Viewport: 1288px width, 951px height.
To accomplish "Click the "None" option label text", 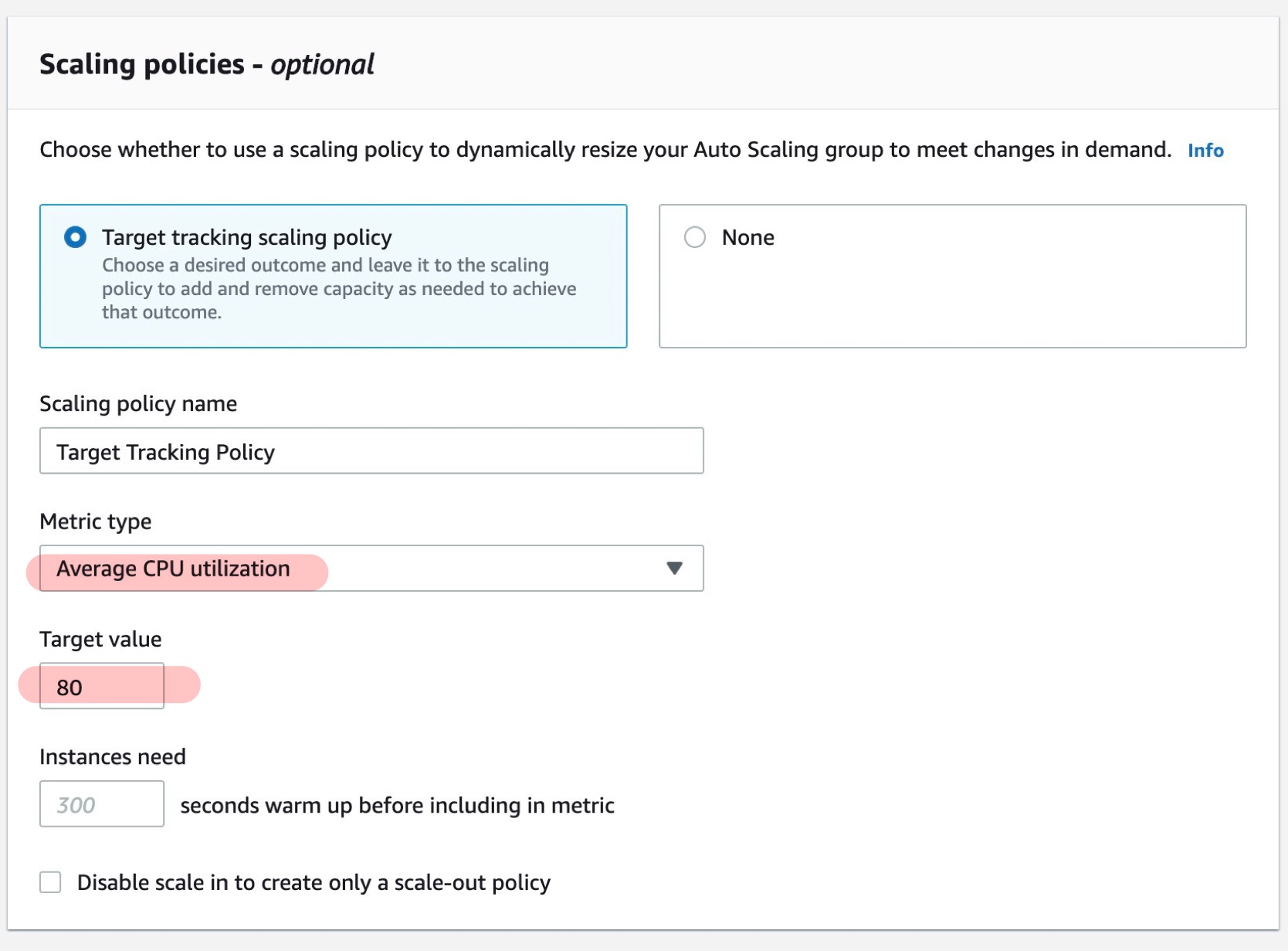I will [747, 238].
